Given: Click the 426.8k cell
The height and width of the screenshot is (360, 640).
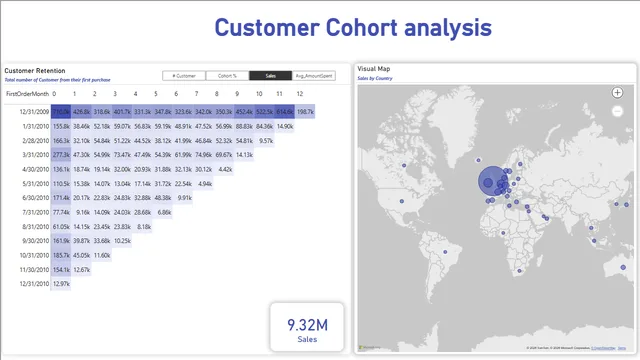Looking at the screenshot, I should 81,112.
